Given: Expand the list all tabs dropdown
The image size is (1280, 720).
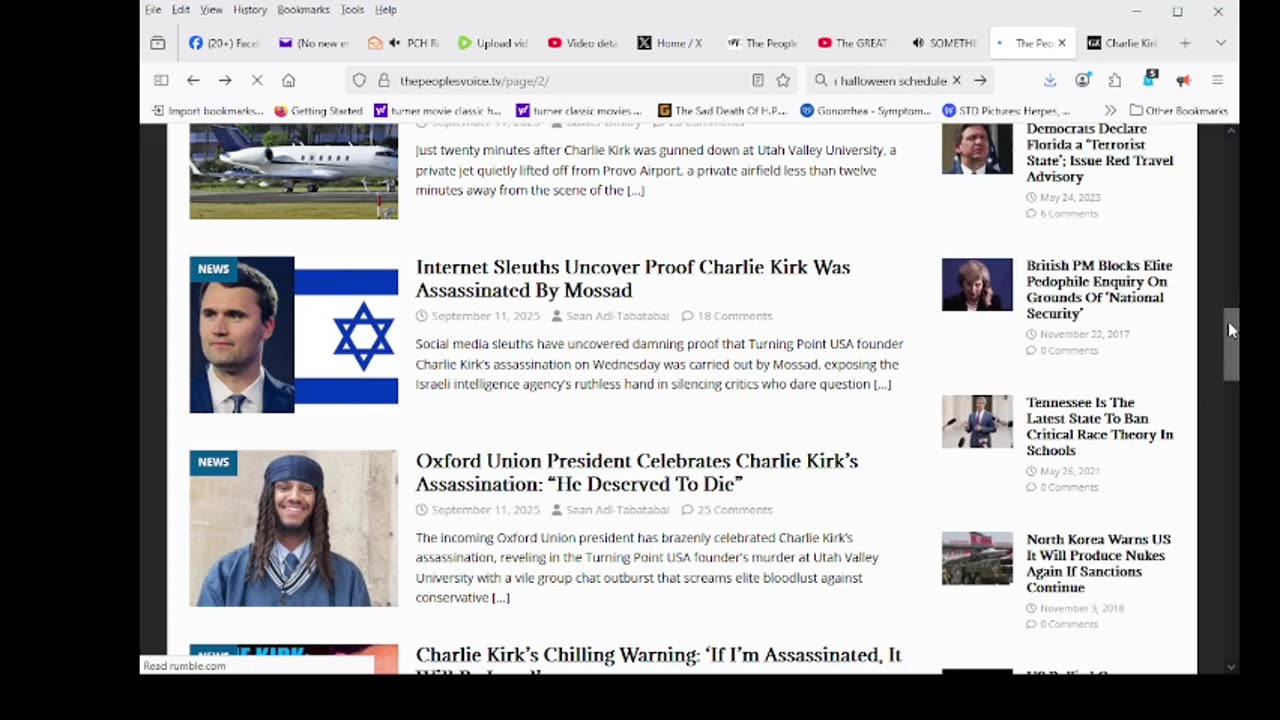Looking at the screenshot, I should pos(1221,43).
